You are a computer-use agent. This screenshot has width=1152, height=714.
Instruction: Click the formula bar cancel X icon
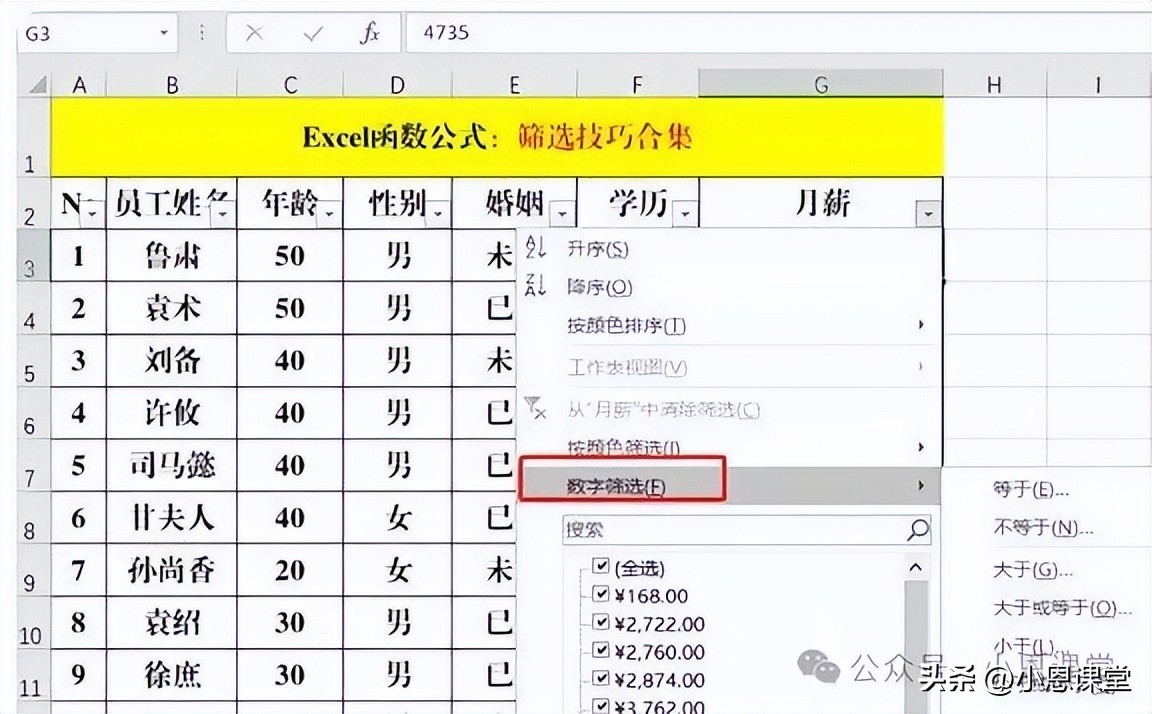[x=254, y=33]
